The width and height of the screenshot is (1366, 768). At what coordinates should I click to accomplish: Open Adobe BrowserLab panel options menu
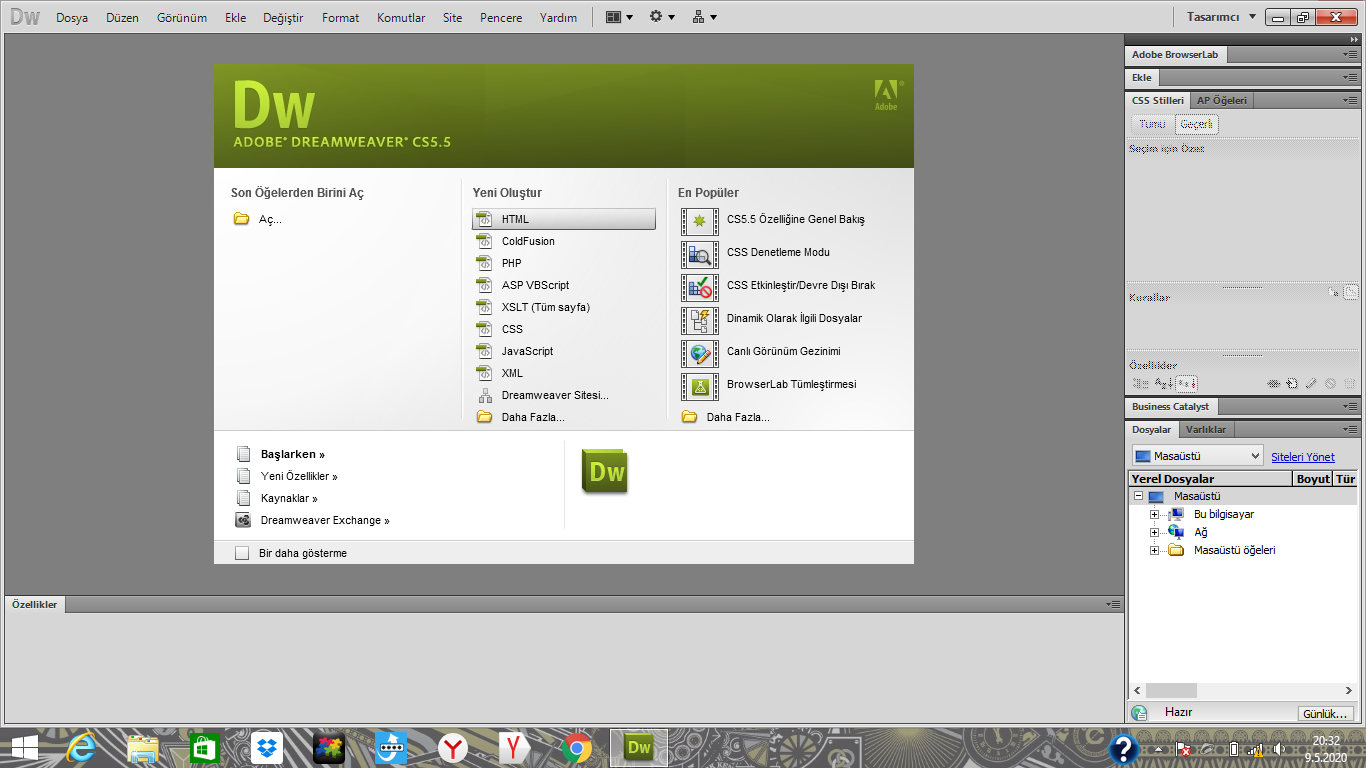click(1350, 55)
